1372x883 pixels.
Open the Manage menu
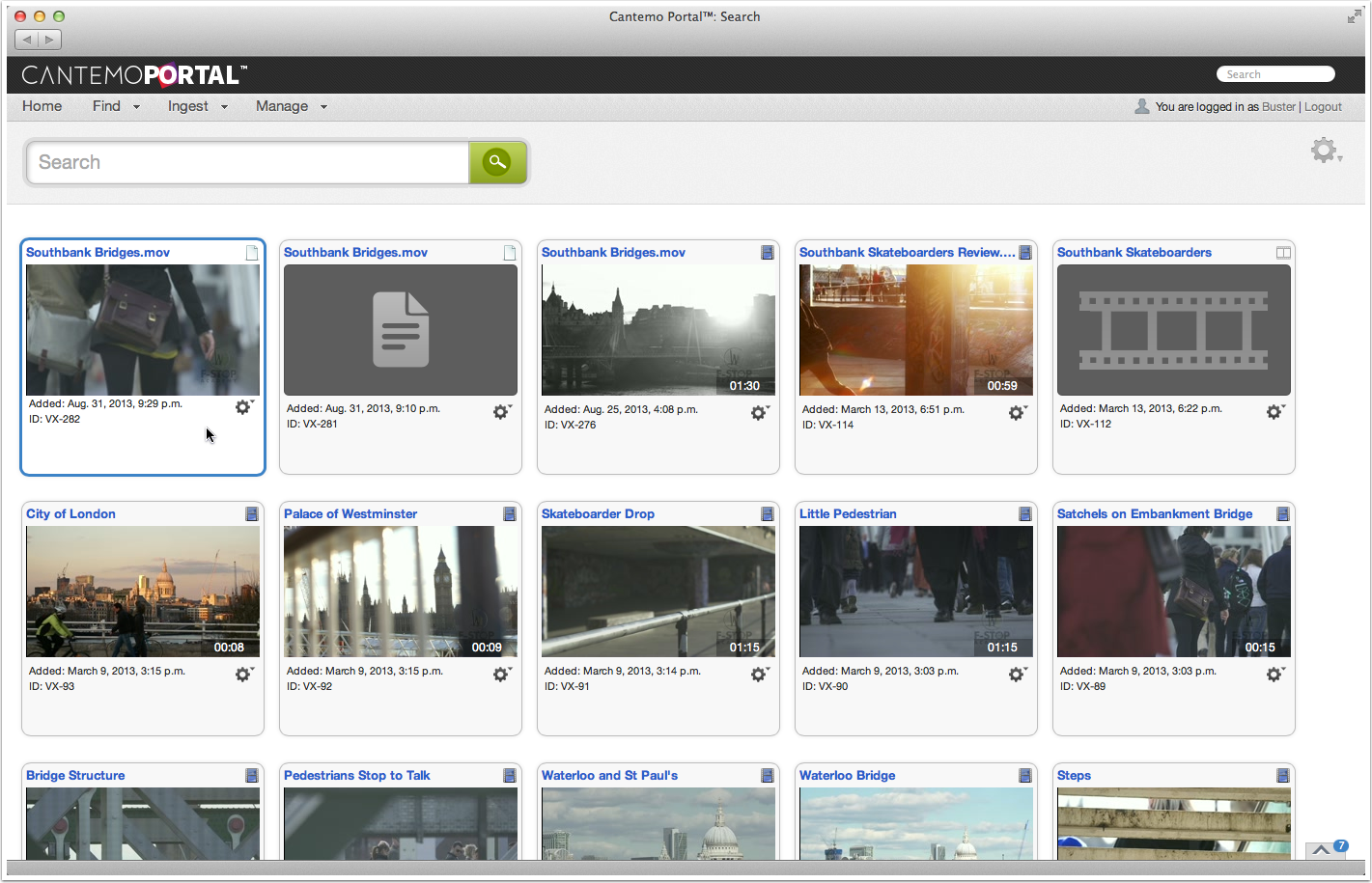click(x=292, y=106)
